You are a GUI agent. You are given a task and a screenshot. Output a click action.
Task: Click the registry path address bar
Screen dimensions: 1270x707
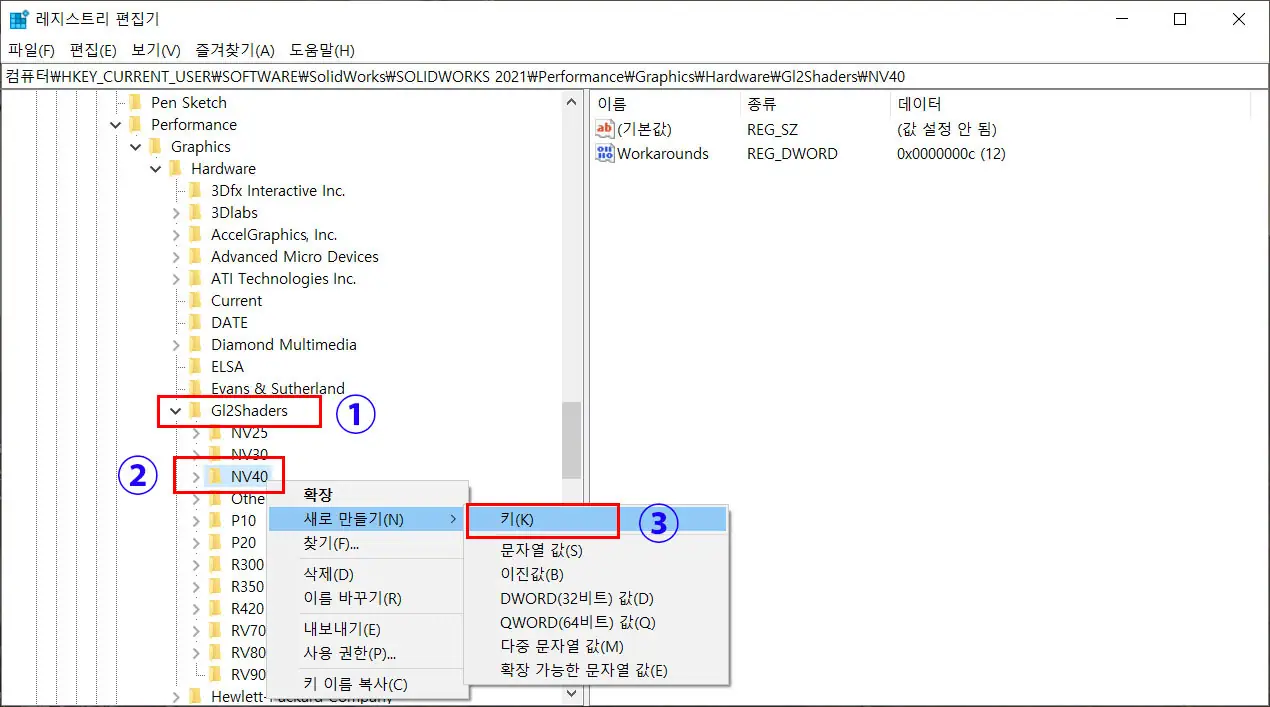pos(635,76)
